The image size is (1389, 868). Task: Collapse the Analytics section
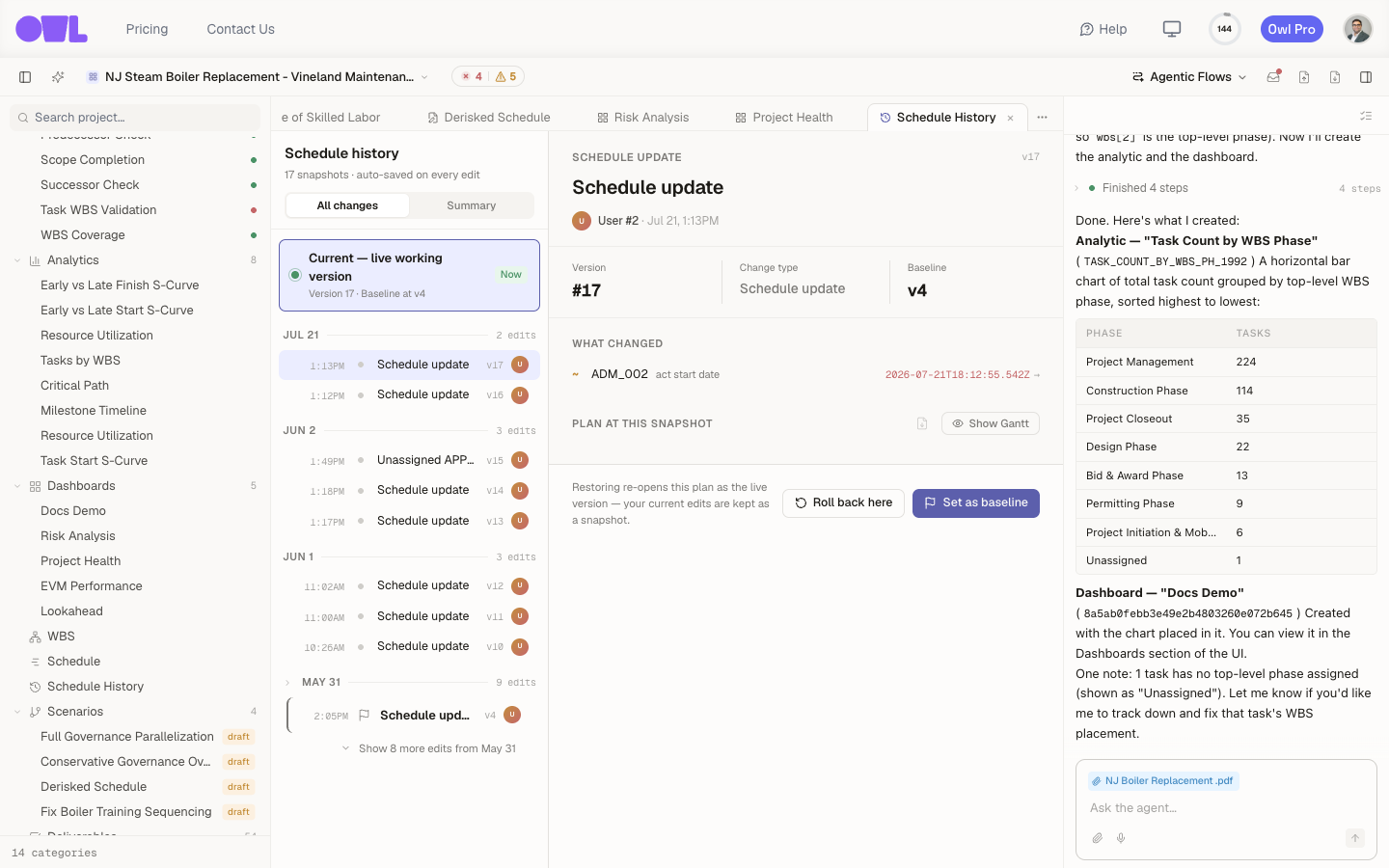[x=17, y=260]
